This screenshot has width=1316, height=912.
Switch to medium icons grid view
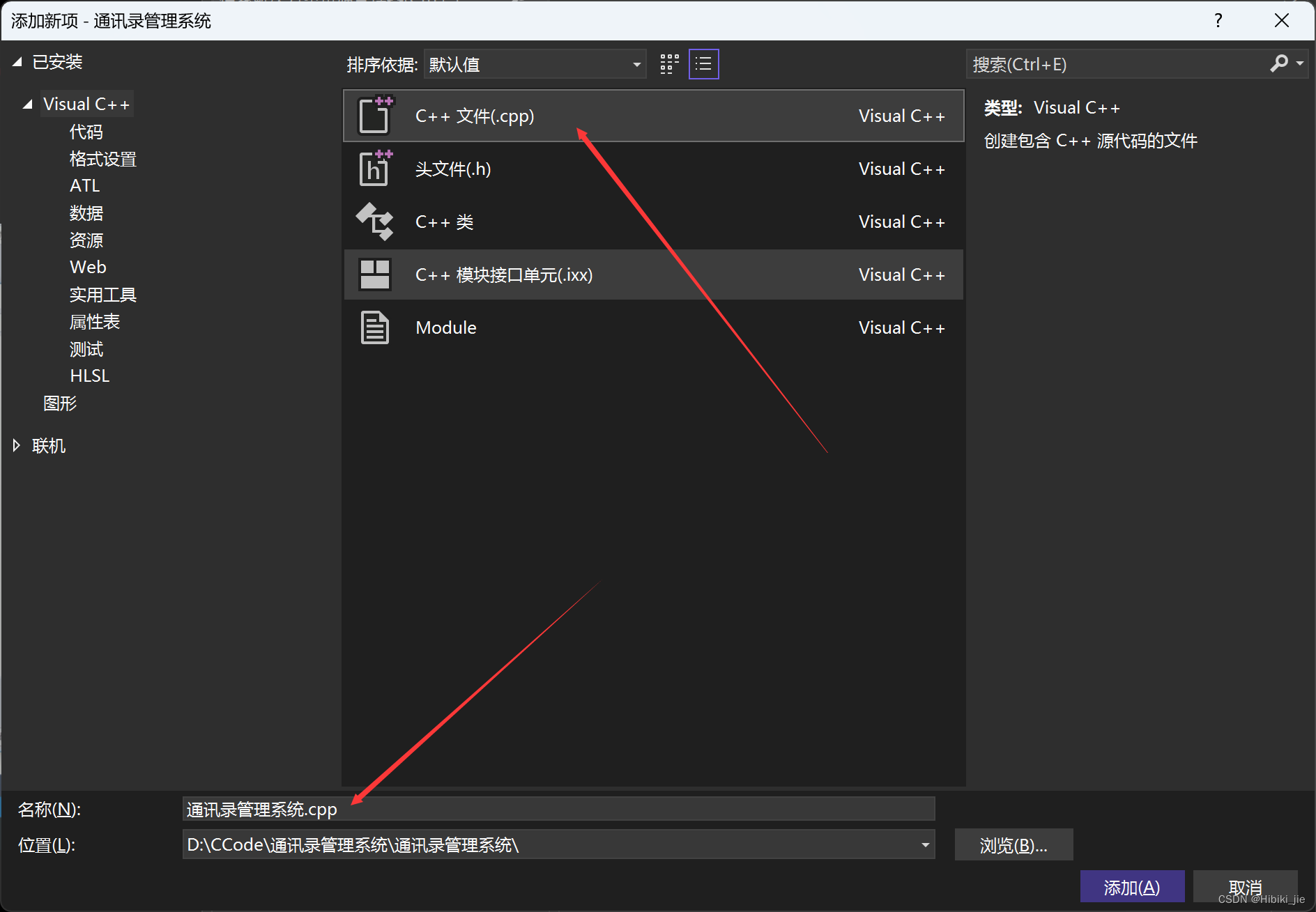[669, 64]
